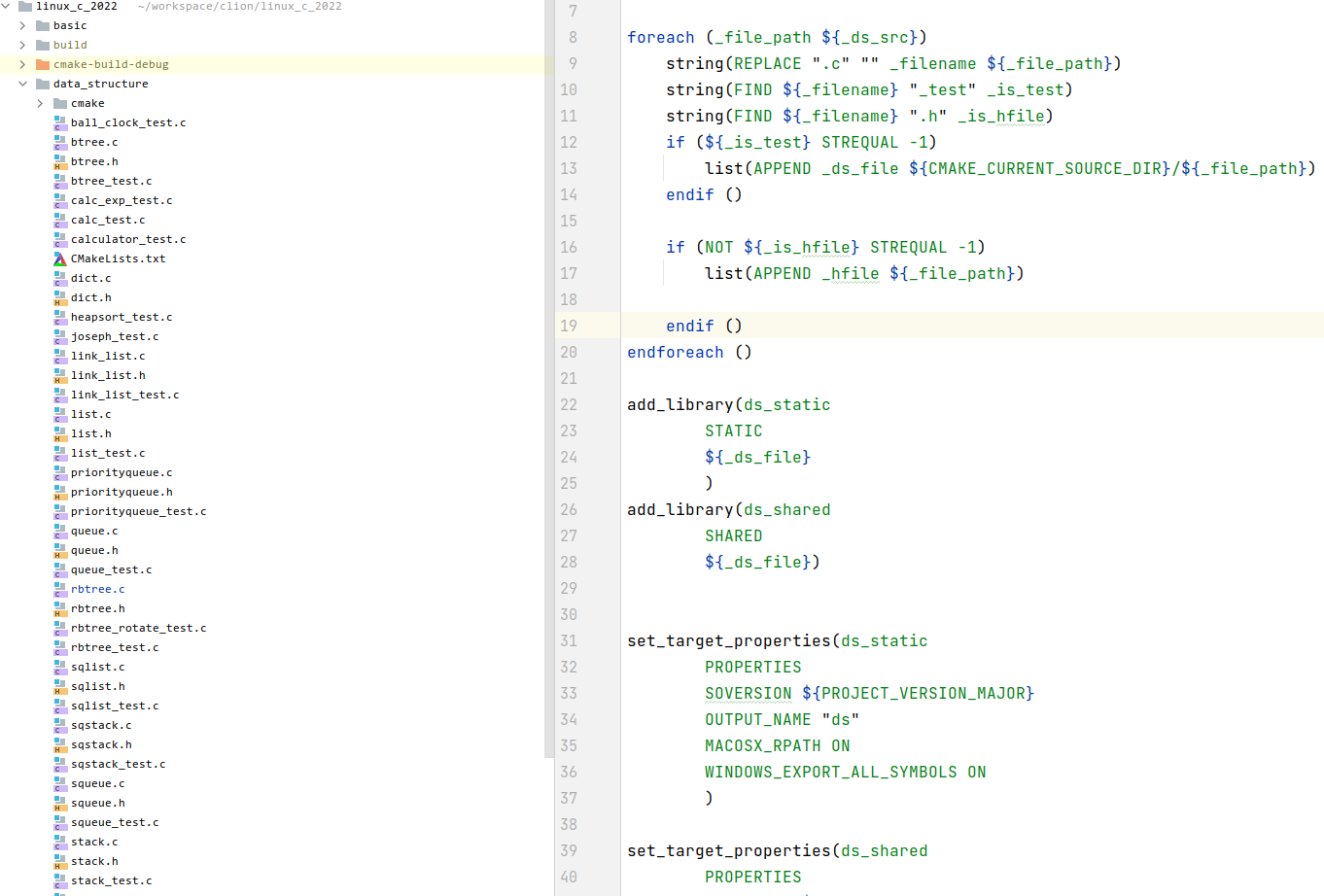Click the heapsort_test.c file icon

tap(59, 317)
